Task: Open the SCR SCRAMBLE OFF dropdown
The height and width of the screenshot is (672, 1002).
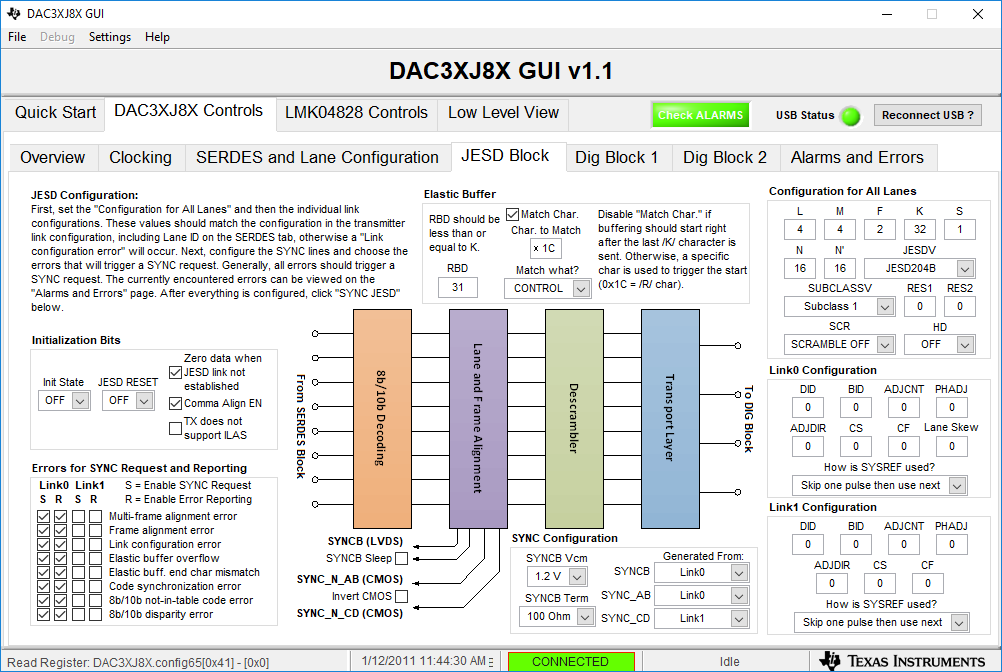Action: (x=839, y=344)
